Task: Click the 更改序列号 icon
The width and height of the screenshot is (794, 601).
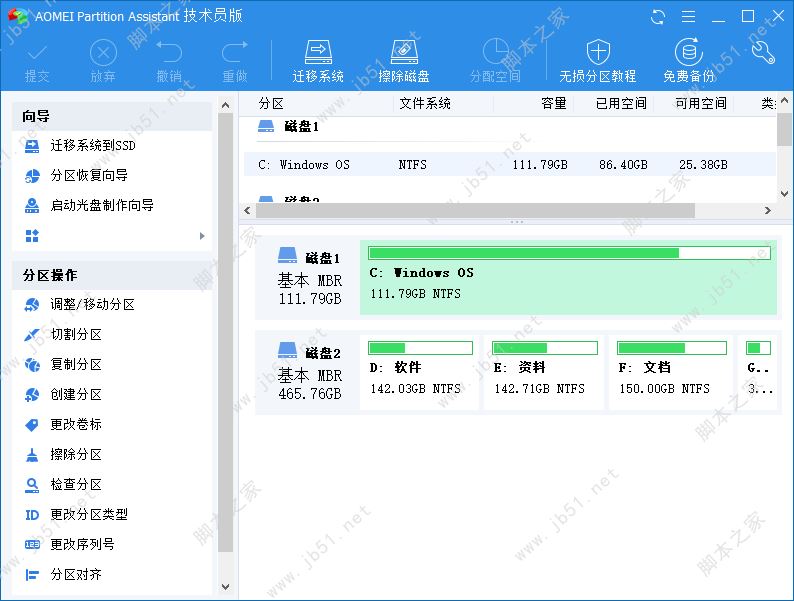Action: (x=32, y=544)
